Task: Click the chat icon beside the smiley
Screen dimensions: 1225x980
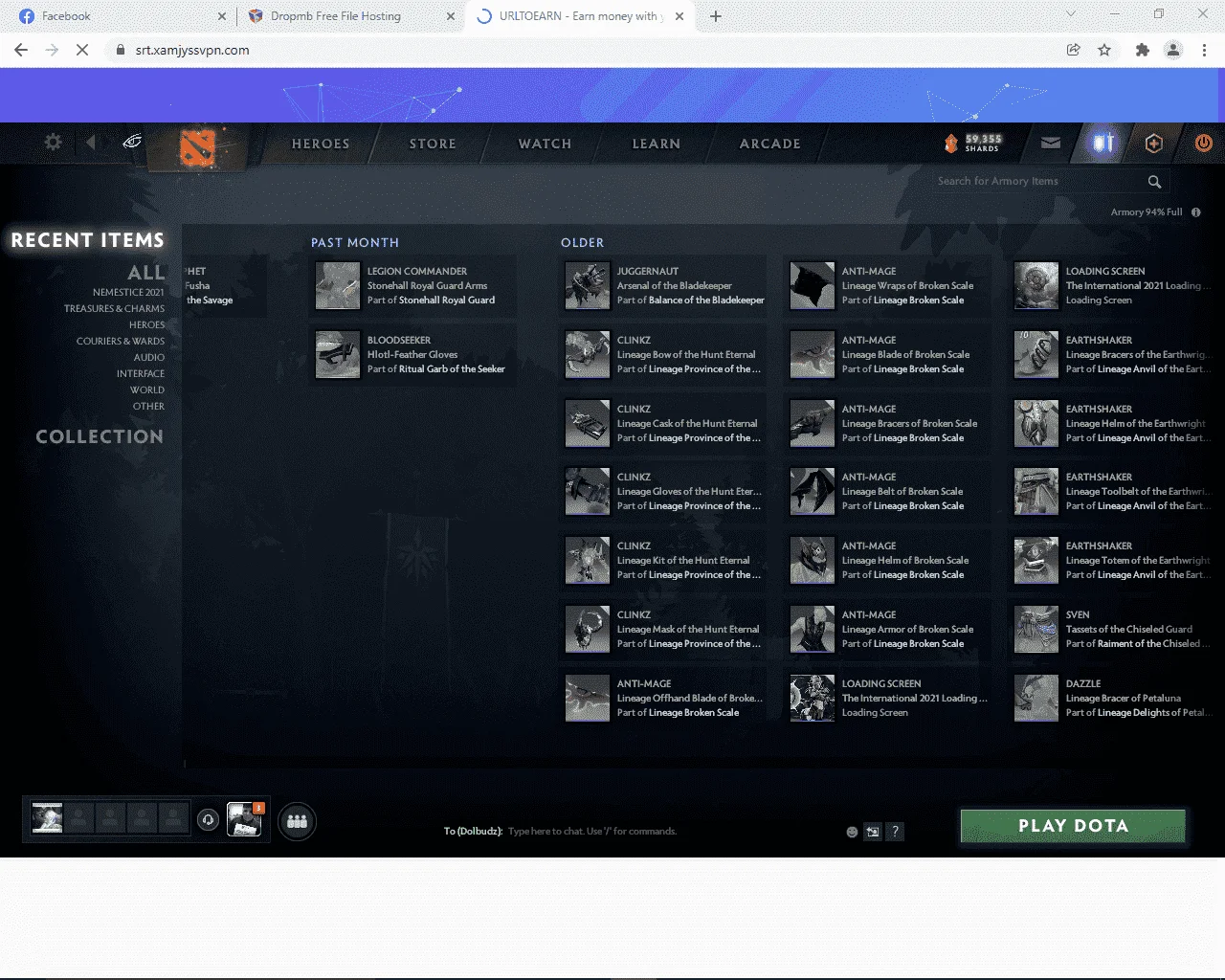Action: pyautogui.click(x=873, y=832)
